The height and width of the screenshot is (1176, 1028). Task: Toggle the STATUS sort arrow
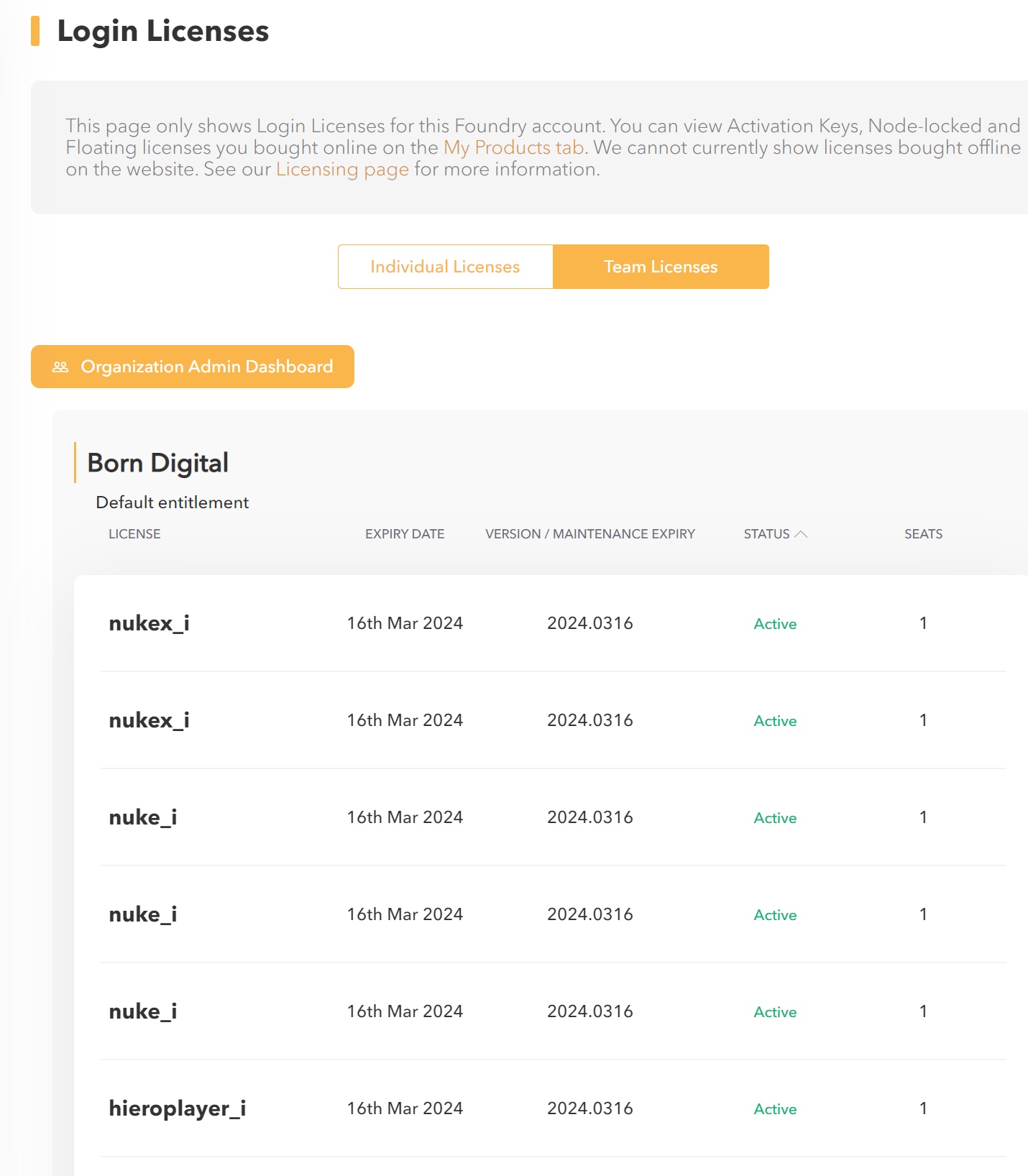point(800,534)
